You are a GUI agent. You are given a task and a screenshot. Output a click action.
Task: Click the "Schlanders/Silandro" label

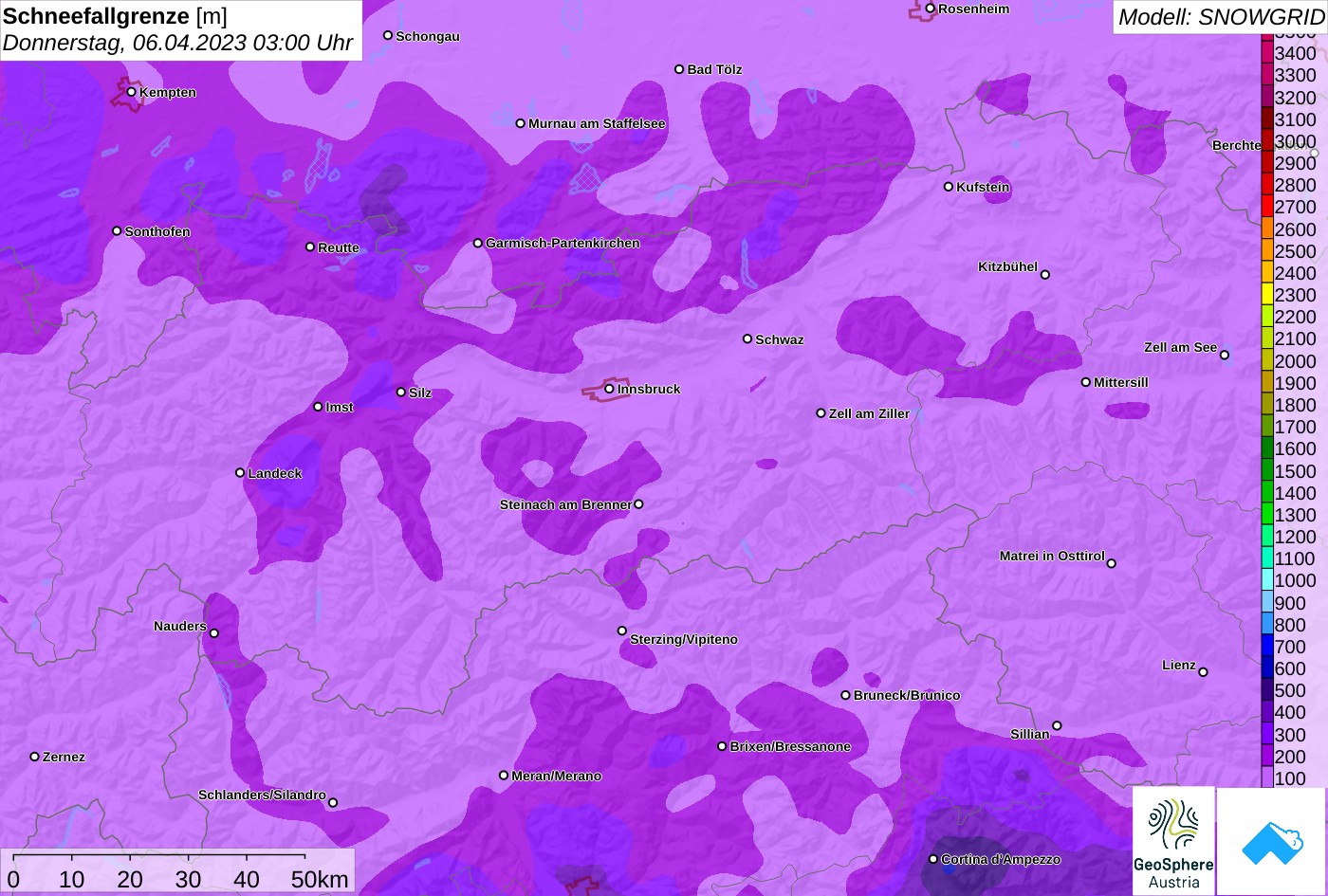pos(262,795)
